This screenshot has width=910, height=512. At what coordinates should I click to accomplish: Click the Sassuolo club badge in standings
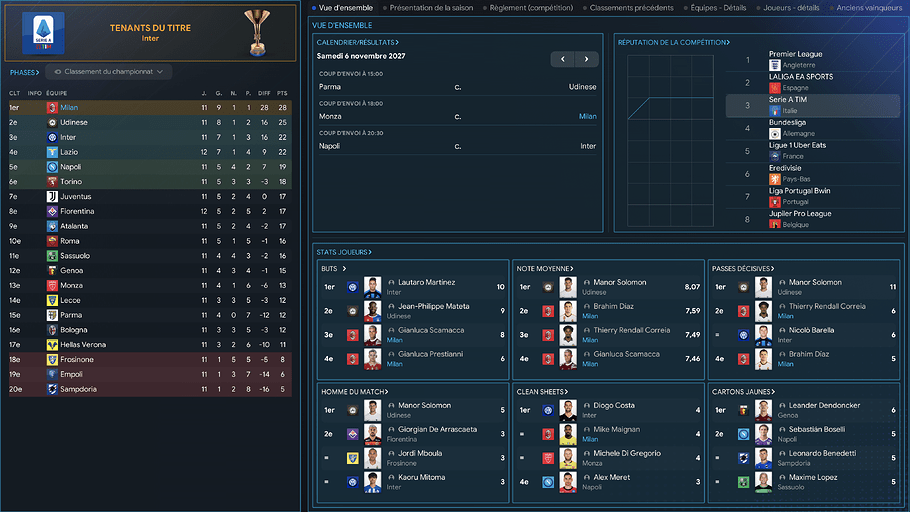point(52,256)
